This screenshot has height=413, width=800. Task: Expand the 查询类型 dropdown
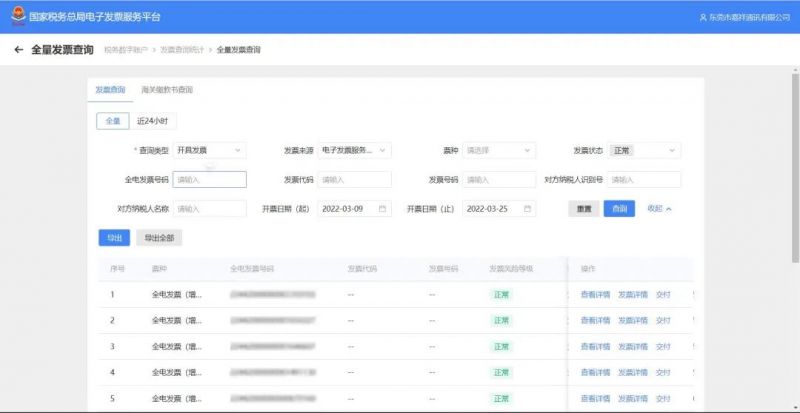pyautogui.click(x=209, y=150)
